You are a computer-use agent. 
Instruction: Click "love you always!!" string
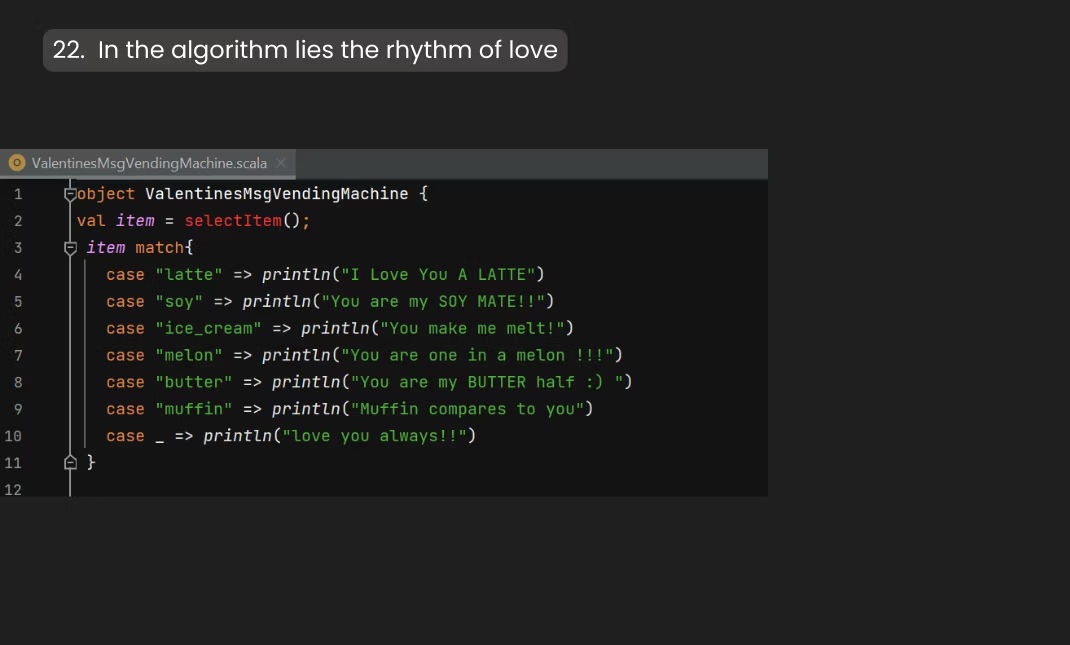tap(374, 436)
